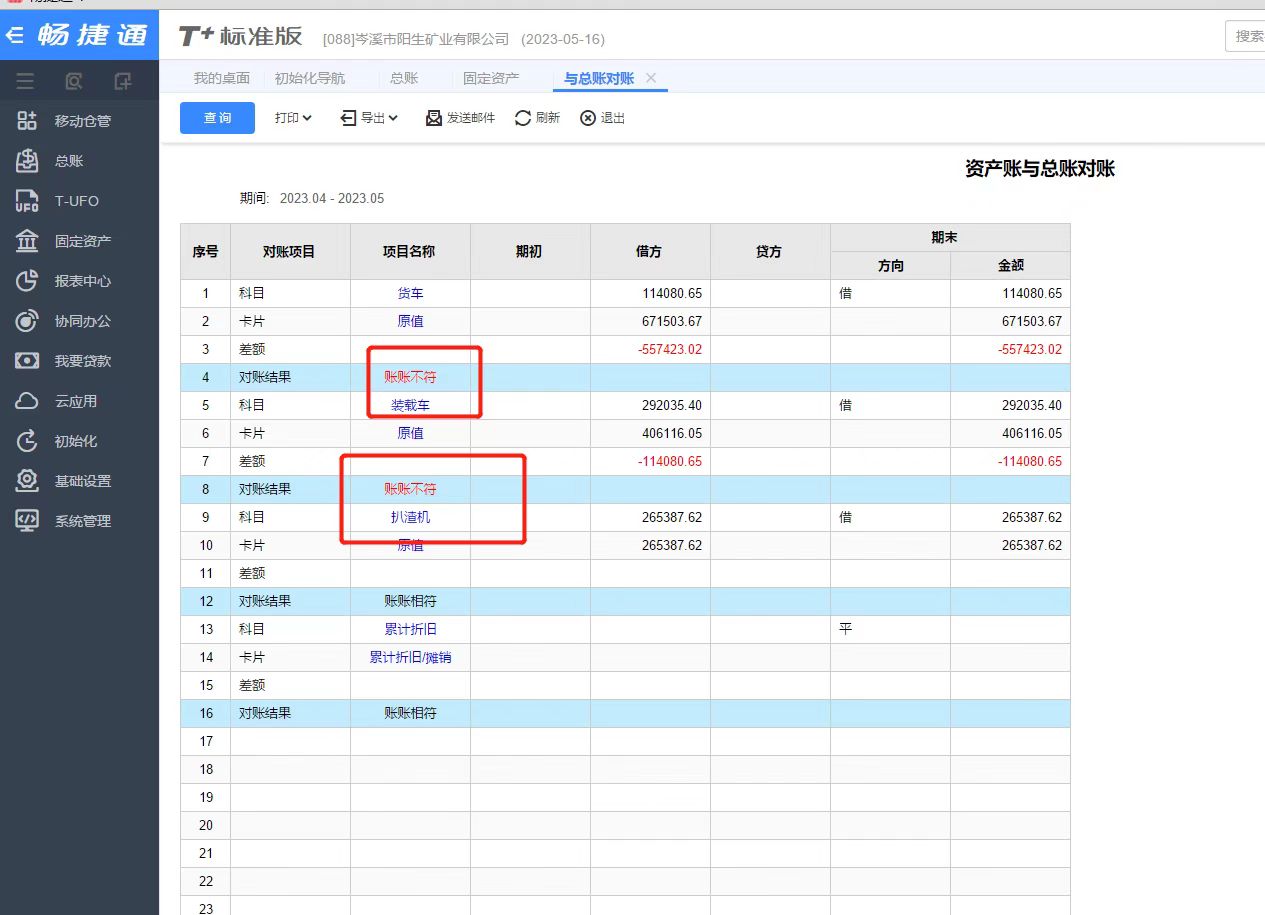Open 基础设置 in the sidebar
This screenshot has width=1265, height=915.
[x=82, y=481]
